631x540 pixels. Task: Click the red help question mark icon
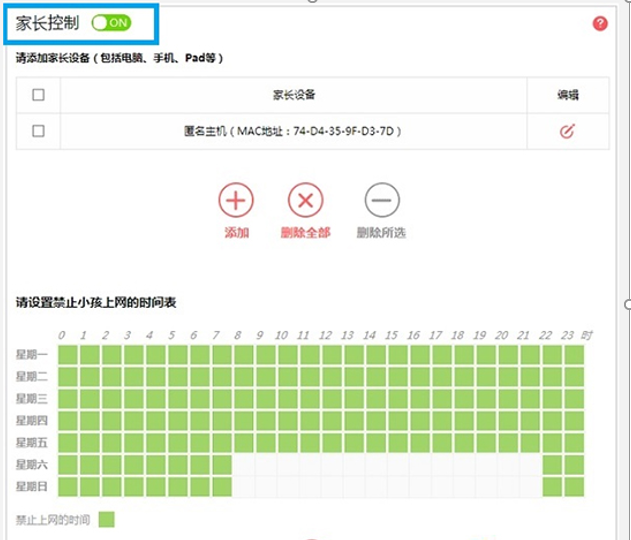coord(600,23)
